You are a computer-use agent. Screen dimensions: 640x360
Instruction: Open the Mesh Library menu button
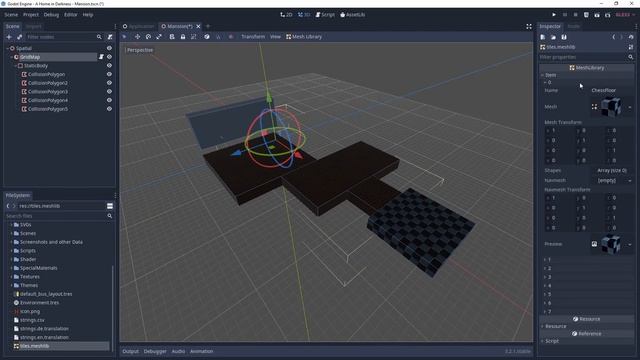[x=304, y=37]
